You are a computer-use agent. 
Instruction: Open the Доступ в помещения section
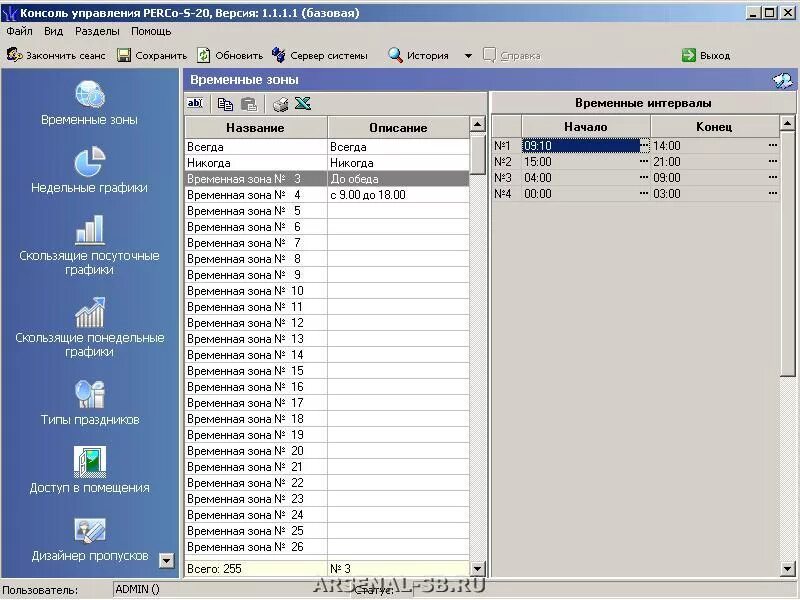coord(89,470)
